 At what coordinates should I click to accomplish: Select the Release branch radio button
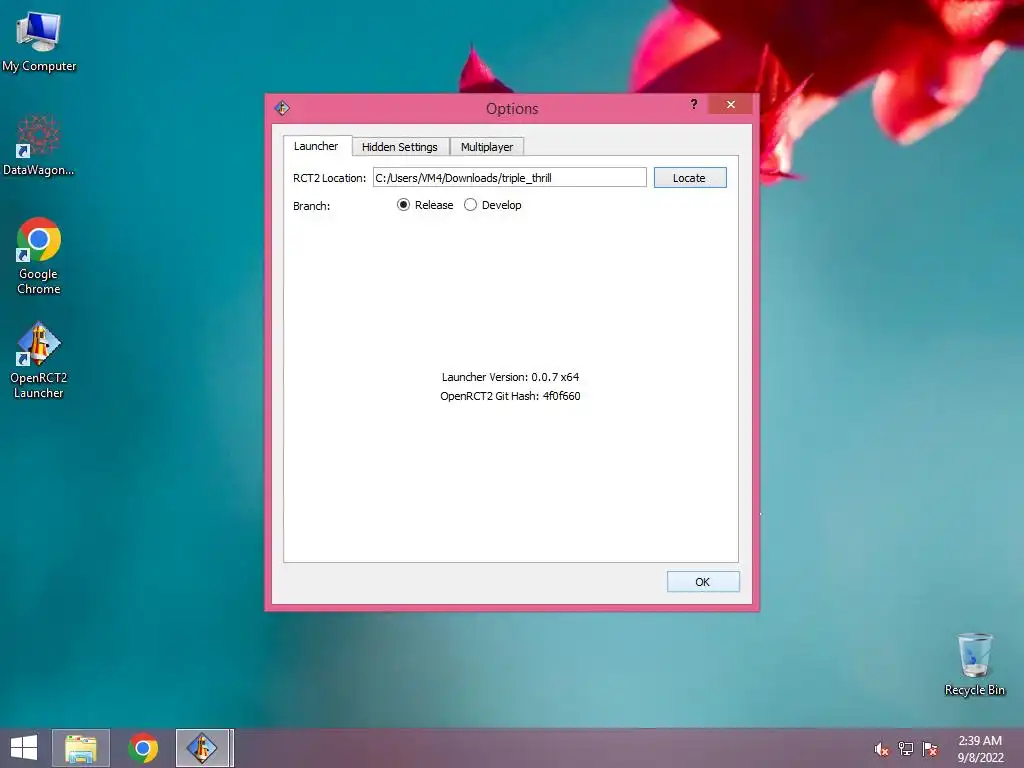(x=424, y=205)
